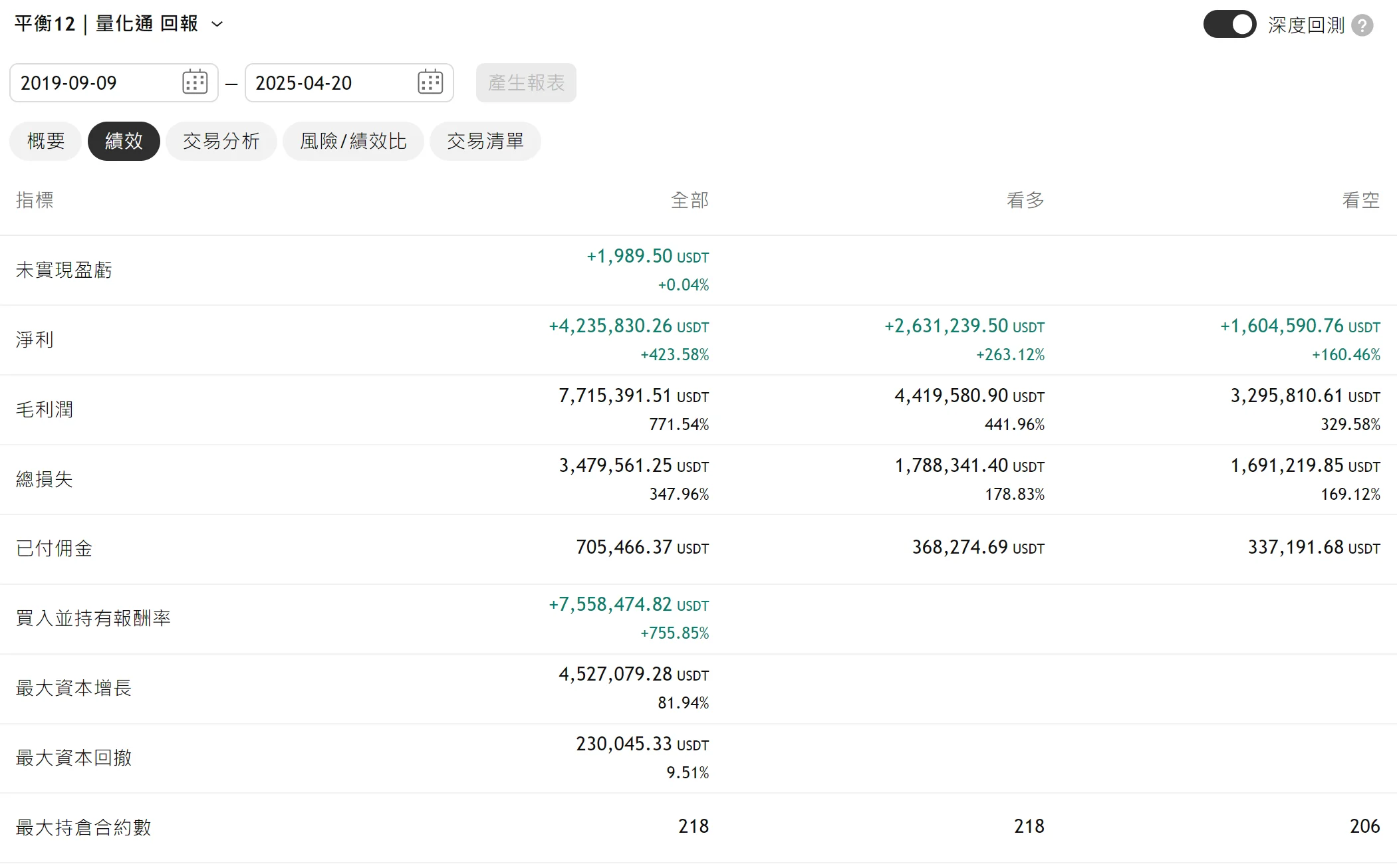
Task: Switch to the 概要 tab
Action: point(46,141)
